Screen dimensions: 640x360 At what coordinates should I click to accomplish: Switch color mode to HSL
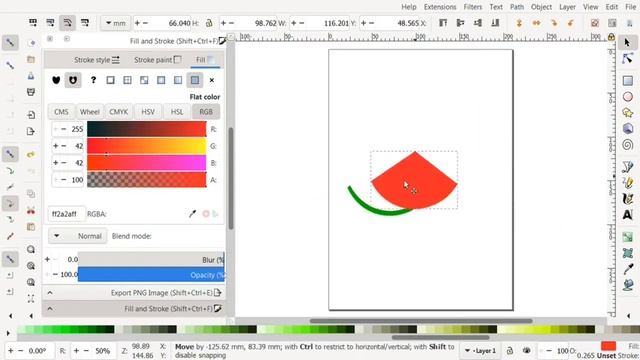pyautogui.click(x=177, y=111)
